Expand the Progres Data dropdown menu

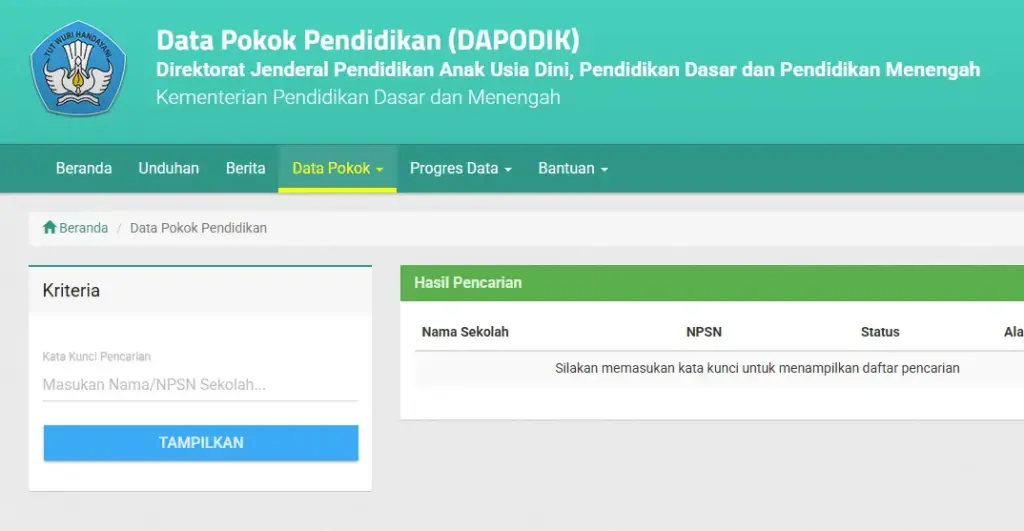[460, 169]
